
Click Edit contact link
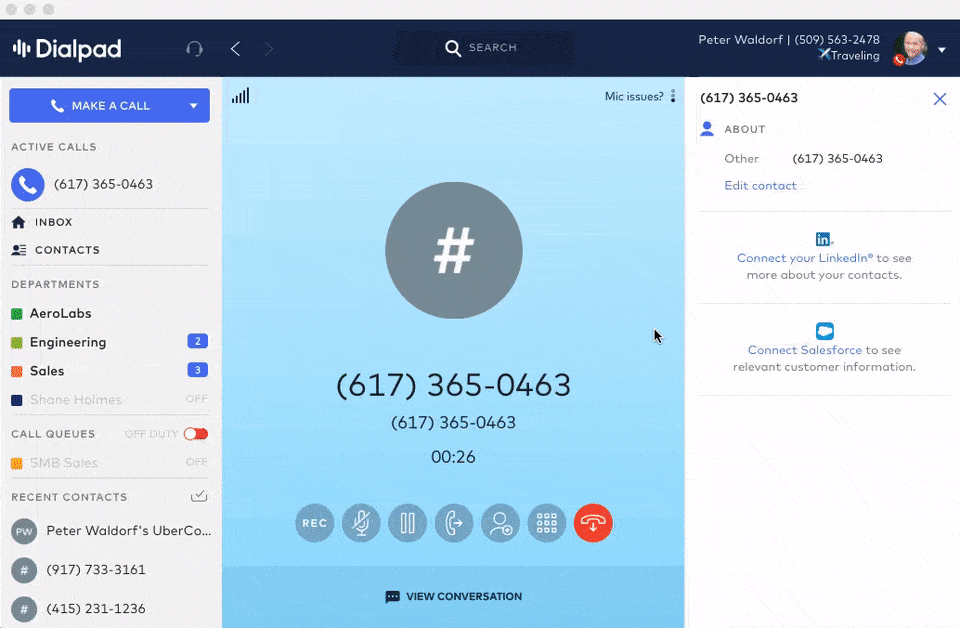coord(760,186)
